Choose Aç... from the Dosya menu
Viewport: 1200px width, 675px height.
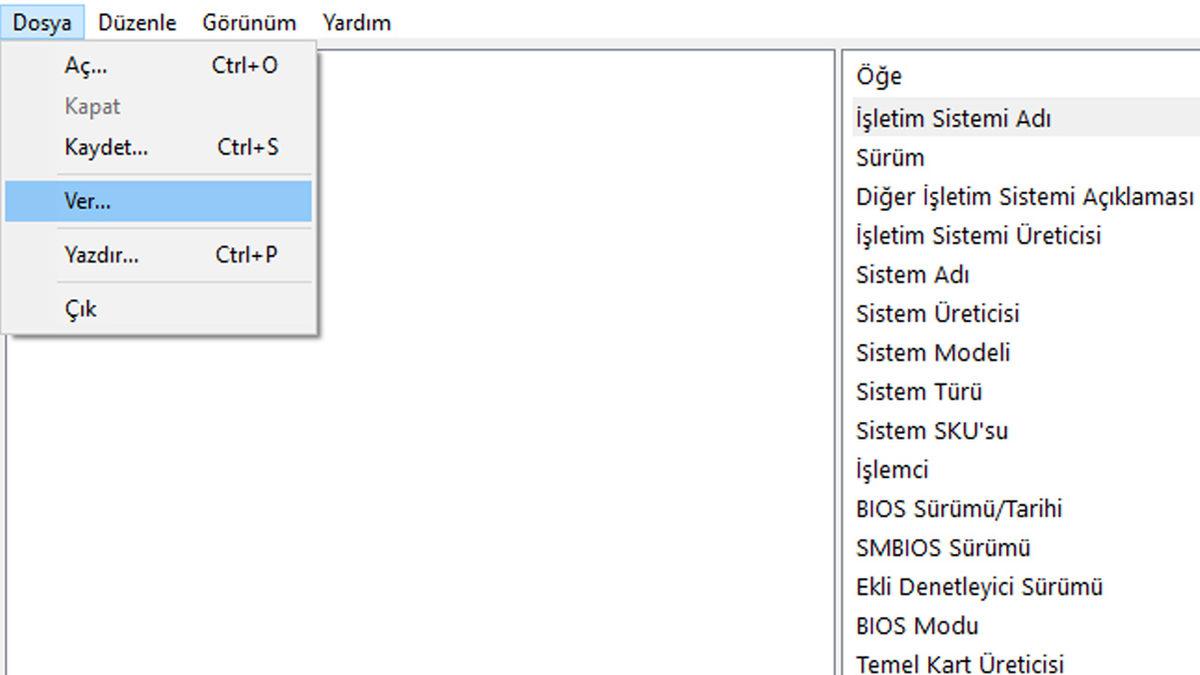pyautogui.click(x=86, y=66)
